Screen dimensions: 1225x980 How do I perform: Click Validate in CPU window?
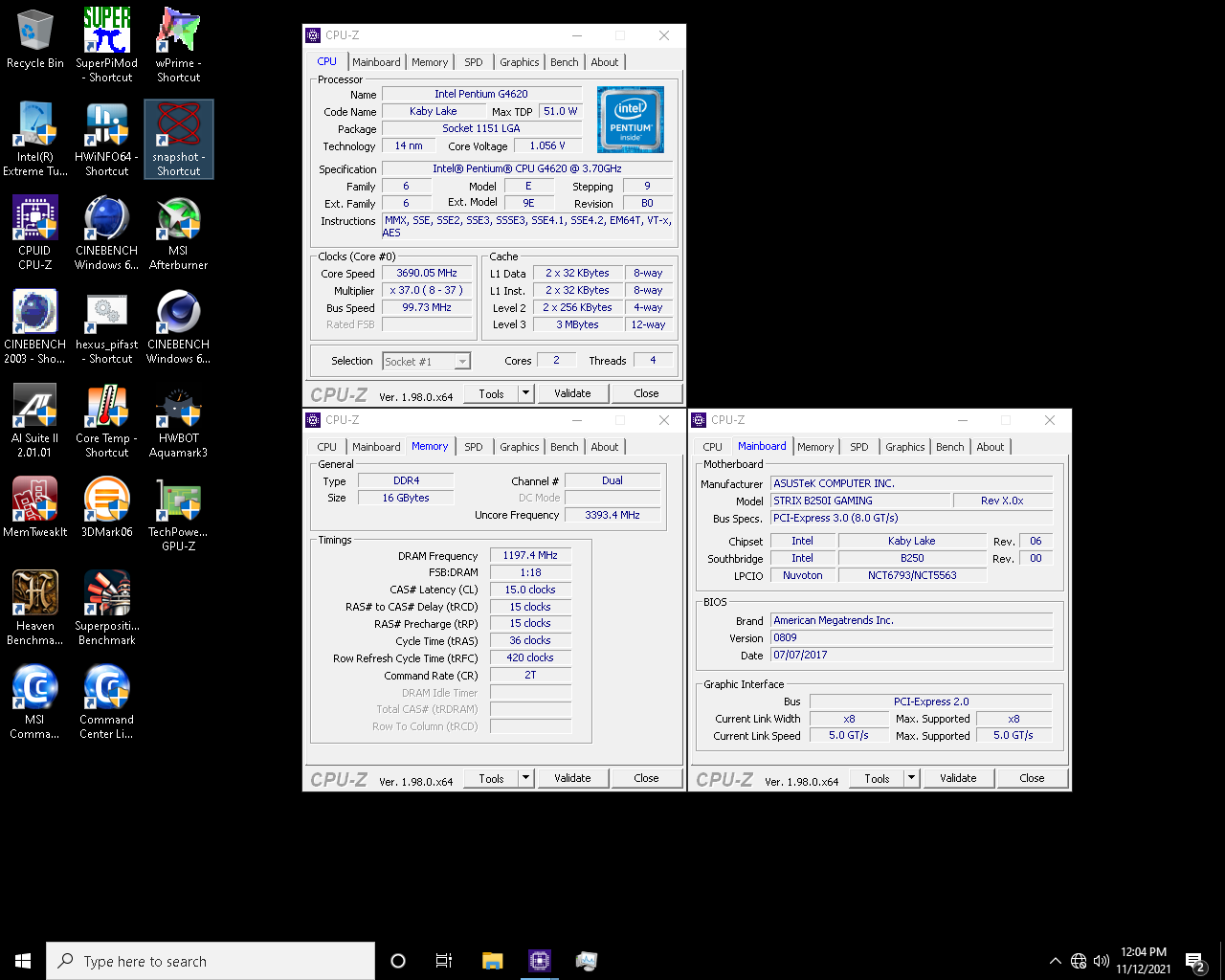point(572,393)
